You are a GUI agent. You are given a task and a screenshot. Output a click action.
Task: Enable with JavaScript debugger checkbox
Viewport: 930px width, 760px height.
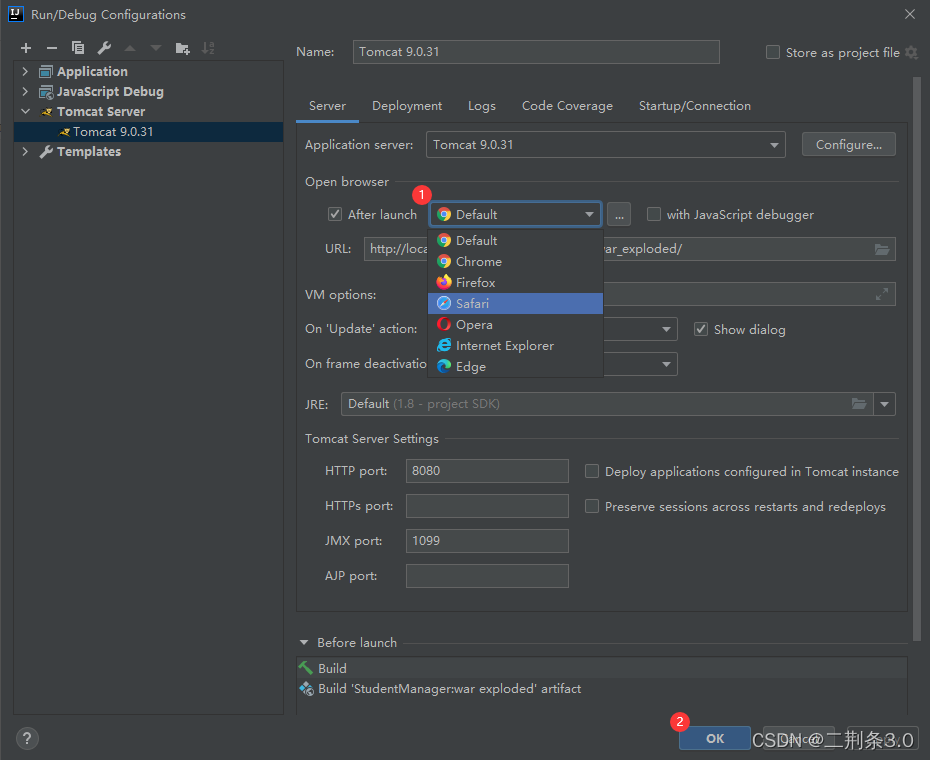coord(654,214)
